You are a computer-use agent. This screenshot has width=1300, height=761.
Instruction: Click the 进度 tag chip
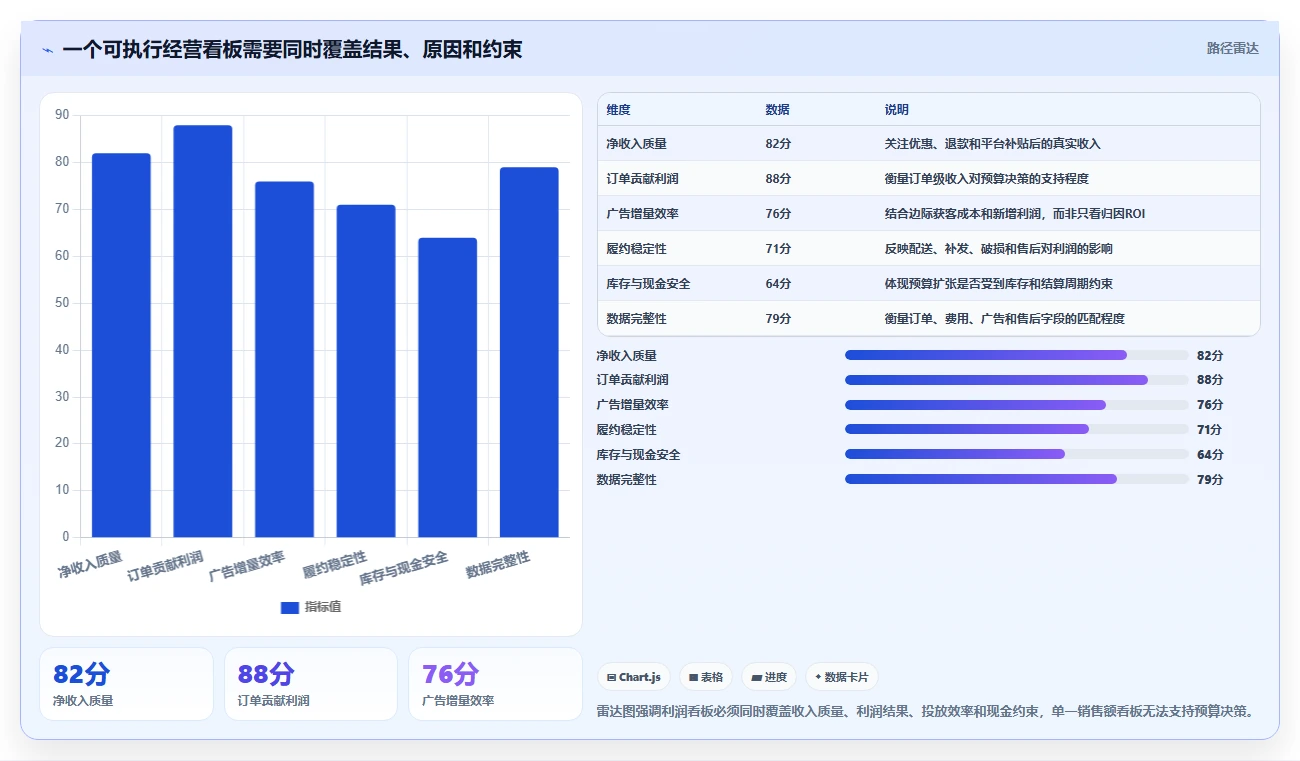(x=769, y=677)
